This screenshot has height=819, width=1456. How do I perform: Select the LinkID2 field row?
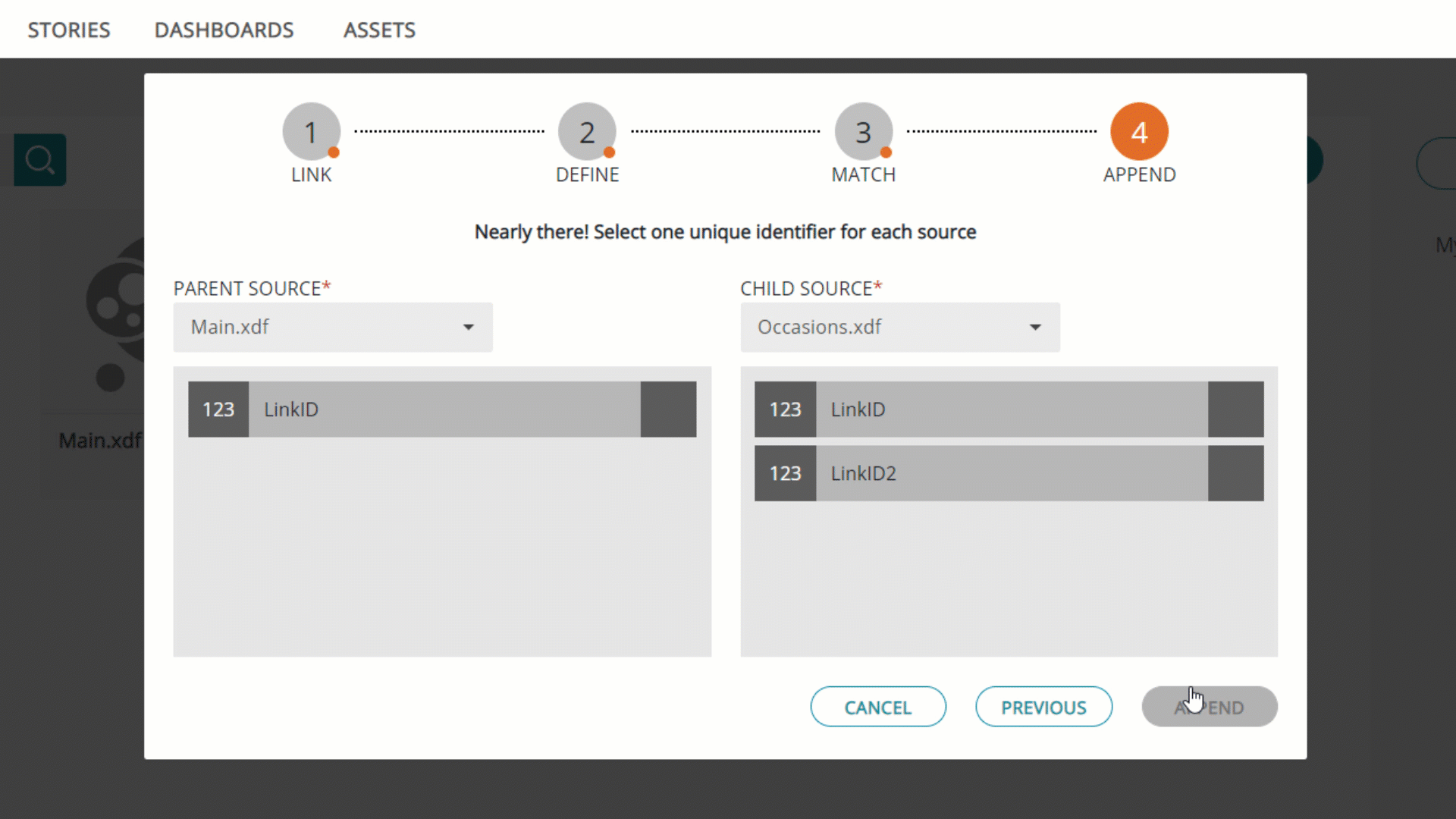[x=1009, y=473]
